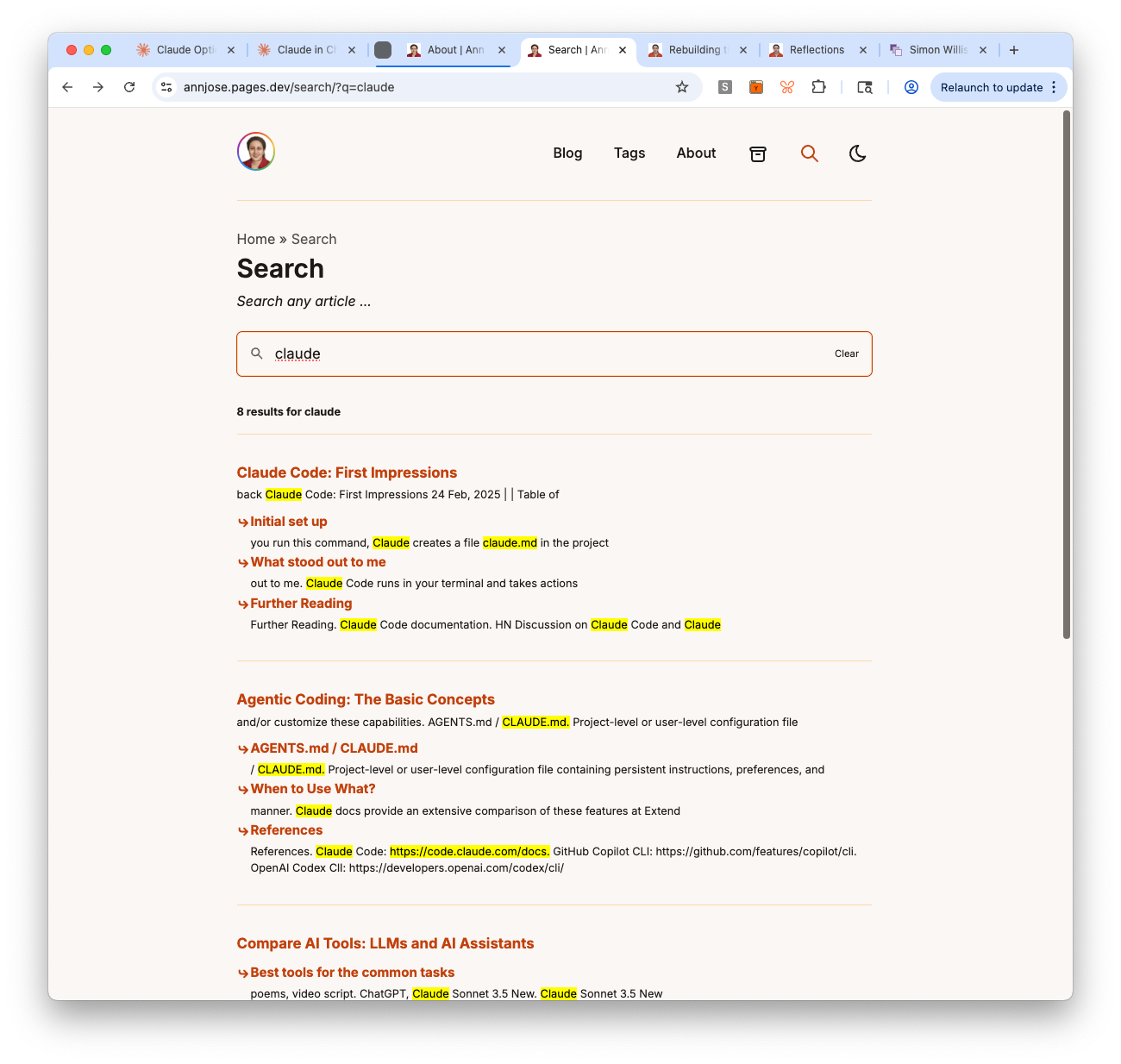Screen dimensions: 1121x1064
Task: Open the orange butterfly extension
Action: click(786, 87)
